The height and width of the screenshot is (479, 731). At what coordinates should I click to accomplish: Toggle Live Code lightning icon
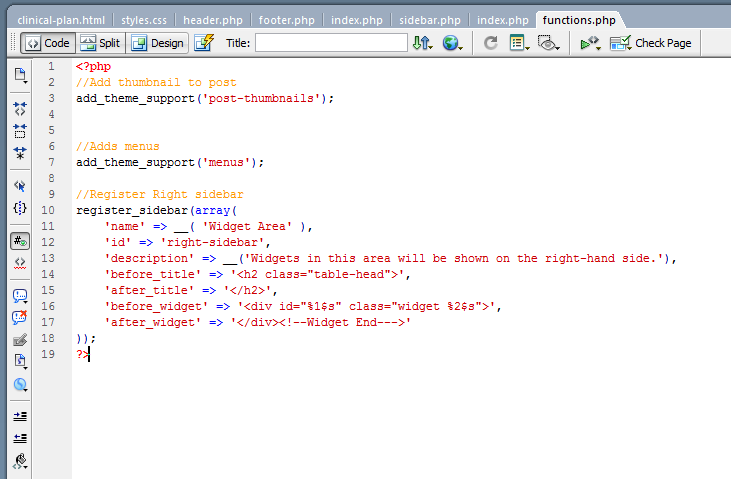pyautogui.click(x=204, y=43)
